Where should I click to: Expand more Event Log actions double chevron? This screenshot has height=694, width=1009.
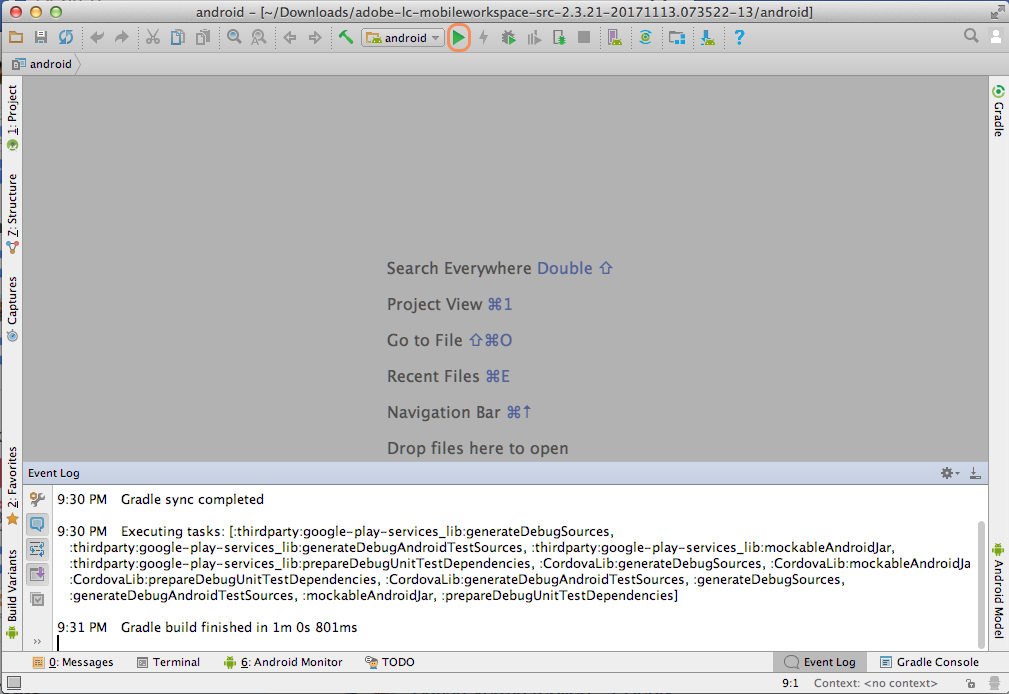click(37, 641)
